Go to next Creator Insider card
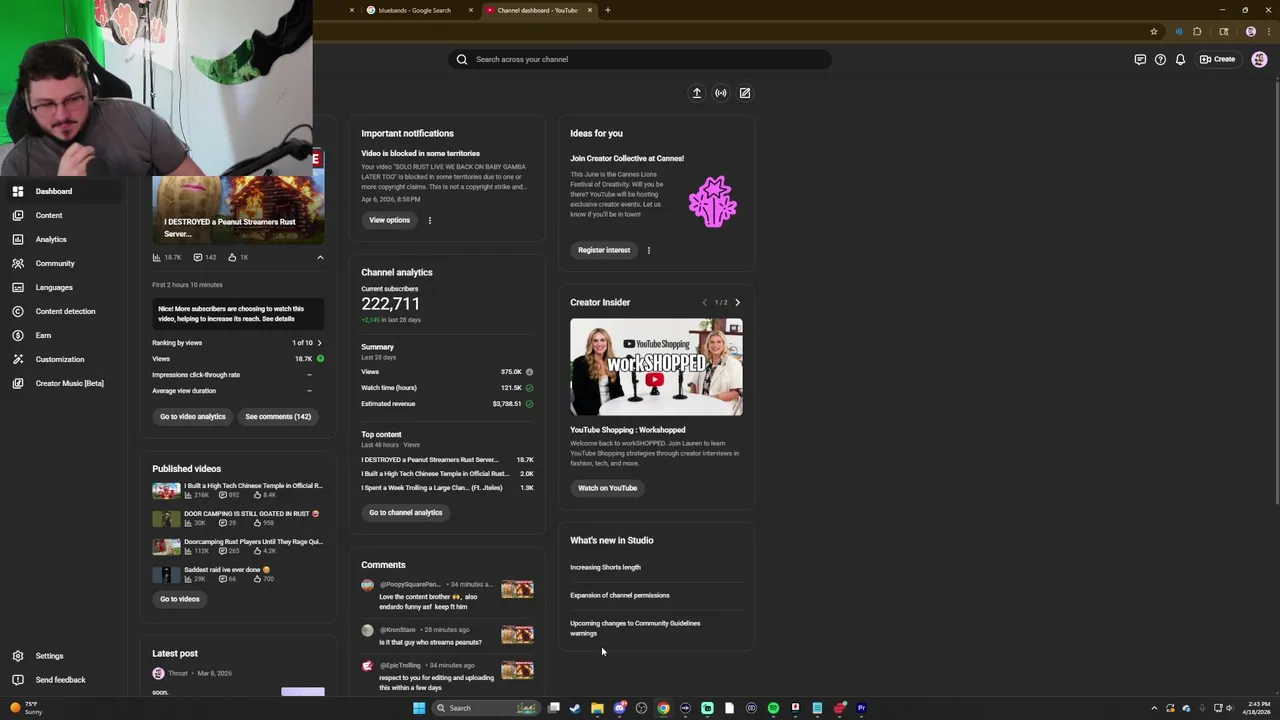The height and width of the screenshot is (720, 1280). tap(738, 302)
